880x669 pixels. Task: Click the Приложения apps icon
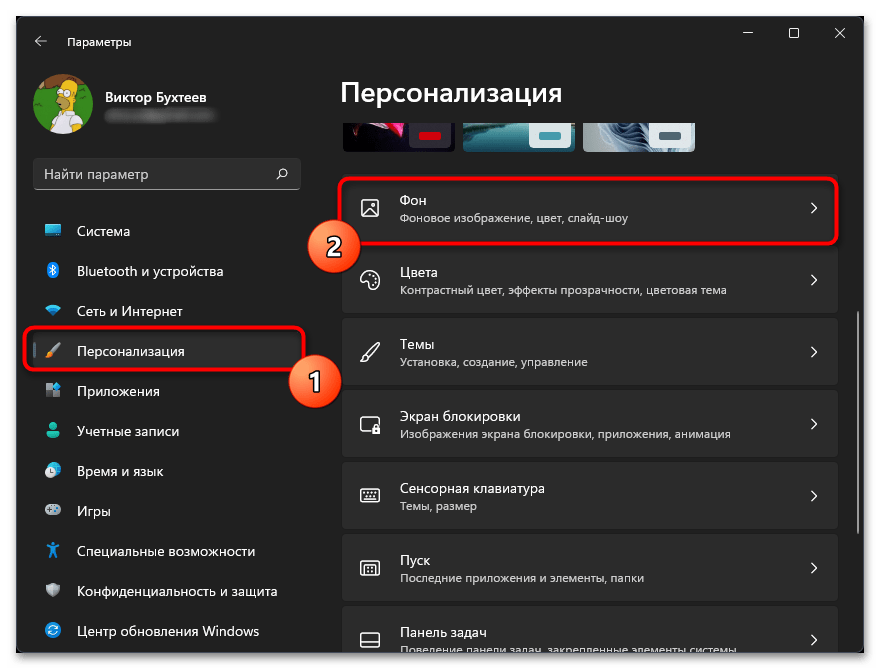(53, 391)
